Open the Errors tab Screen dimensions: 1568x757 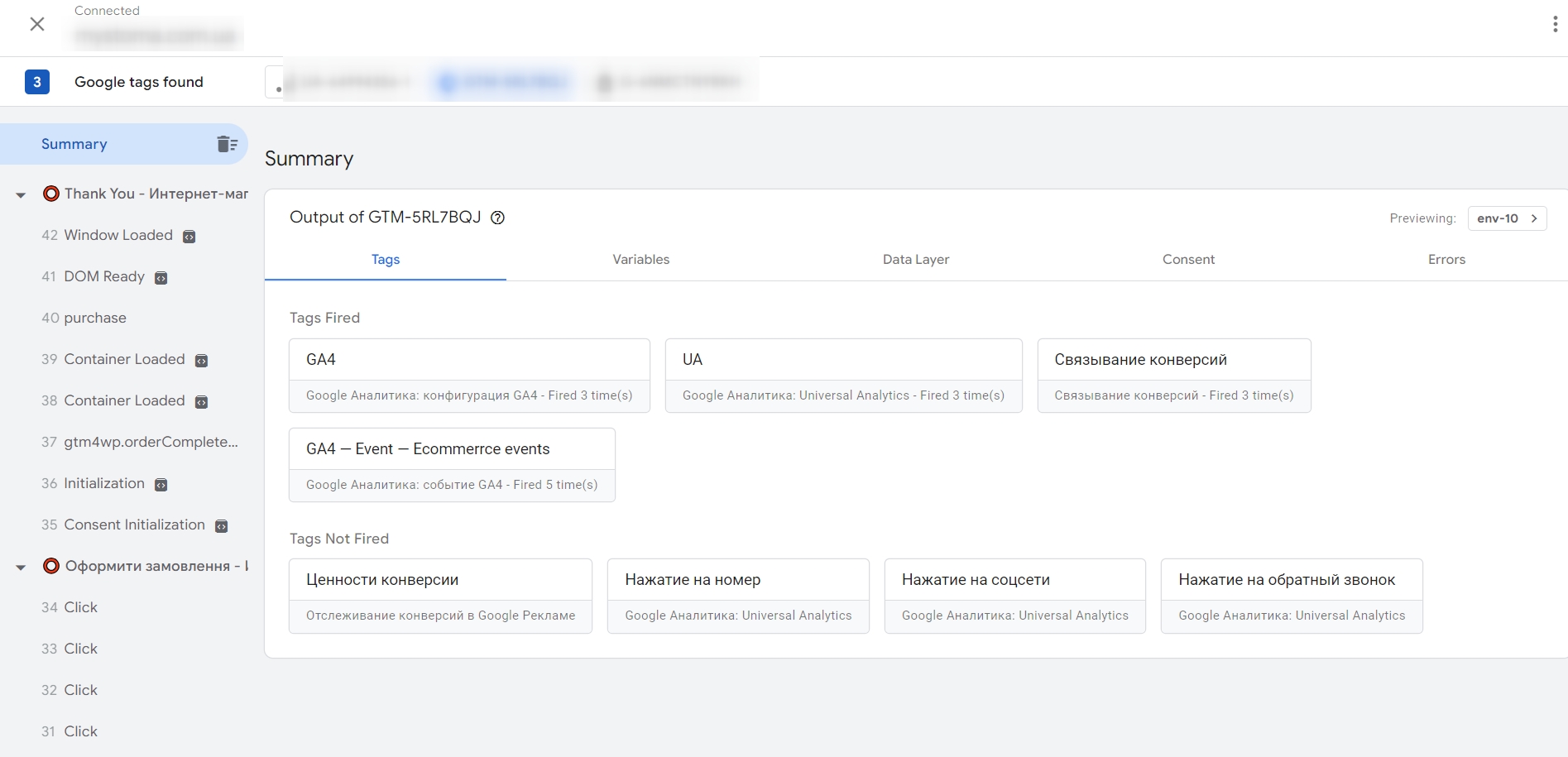(x=1446, y=260)
